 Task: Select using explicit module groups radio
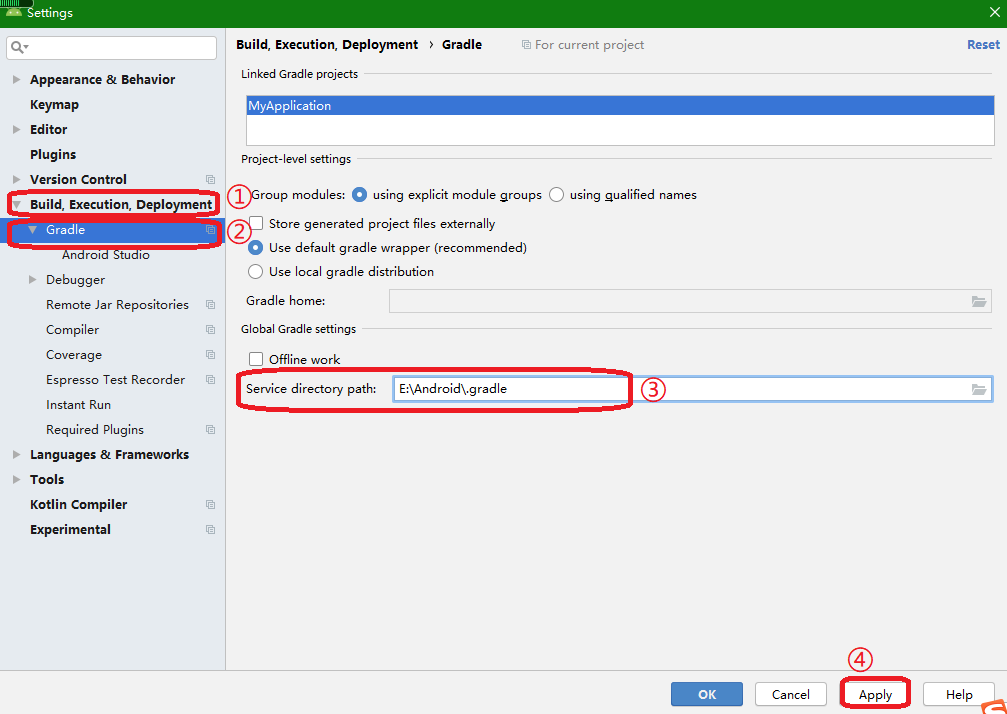click(360, 195)
